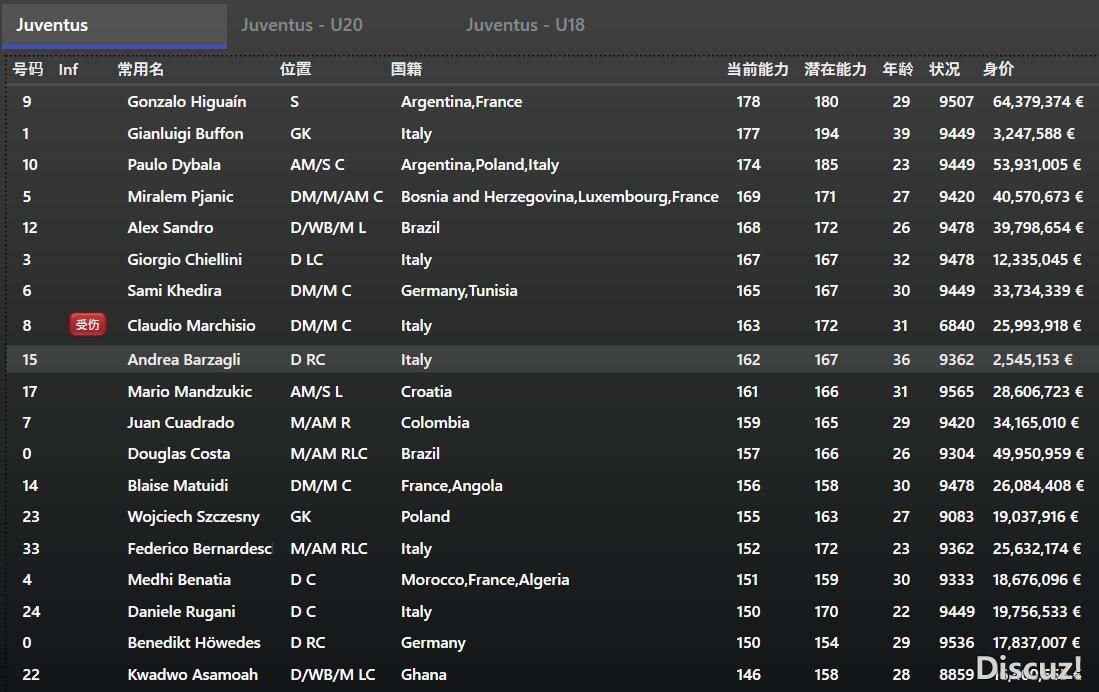Click nationality cell "Poland"
Viewport: 1099px width, 692px height.
[425, 517]
